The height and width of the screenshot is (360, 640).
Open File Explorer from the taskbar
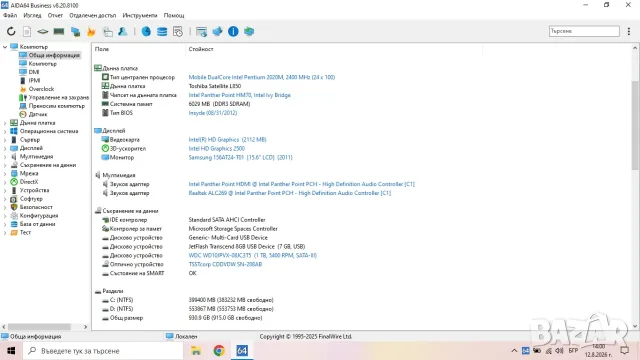[196, 351]
